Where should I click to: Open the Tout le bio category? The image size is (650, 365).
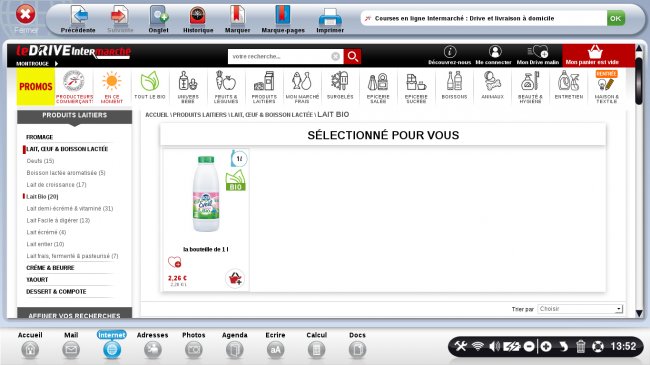tap(150, 86)
